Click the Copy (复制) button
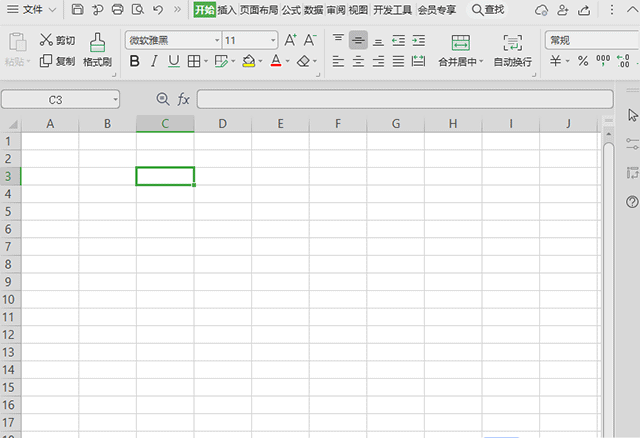Screen dimensions: 640x438 (57, 61)
